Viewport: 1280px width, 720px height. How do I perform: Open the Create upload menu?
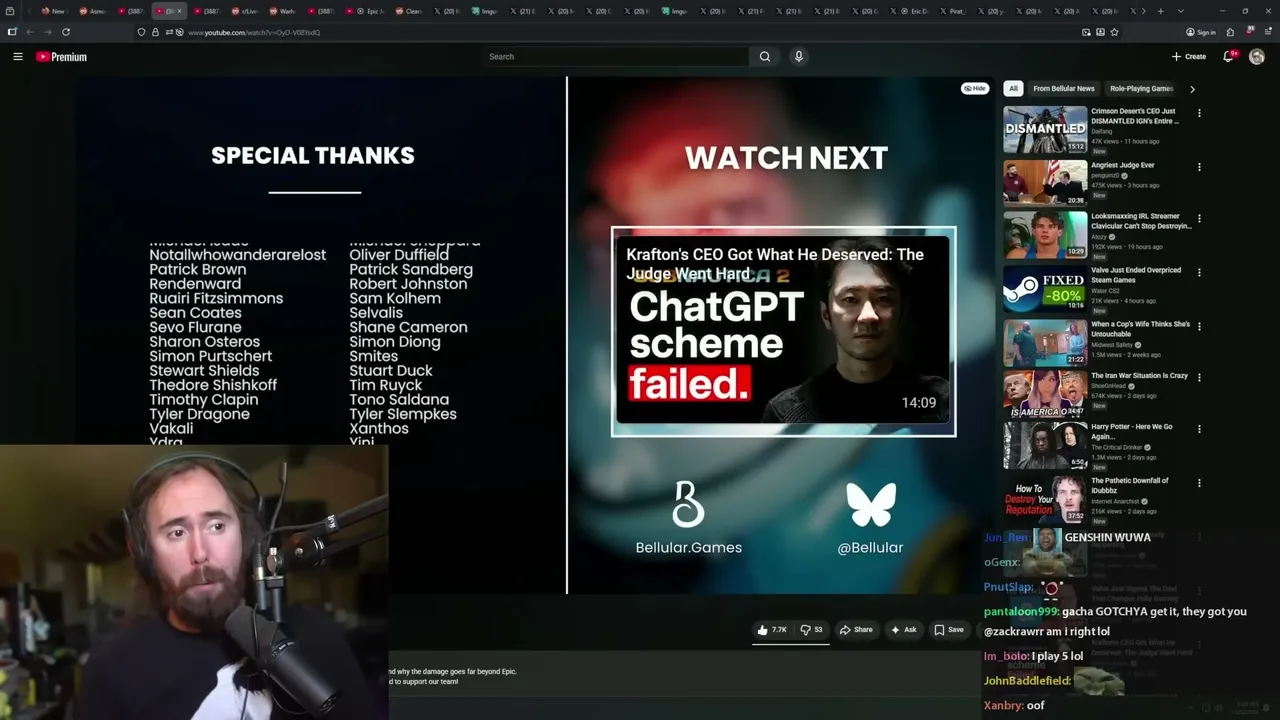tap(1189, 57)
